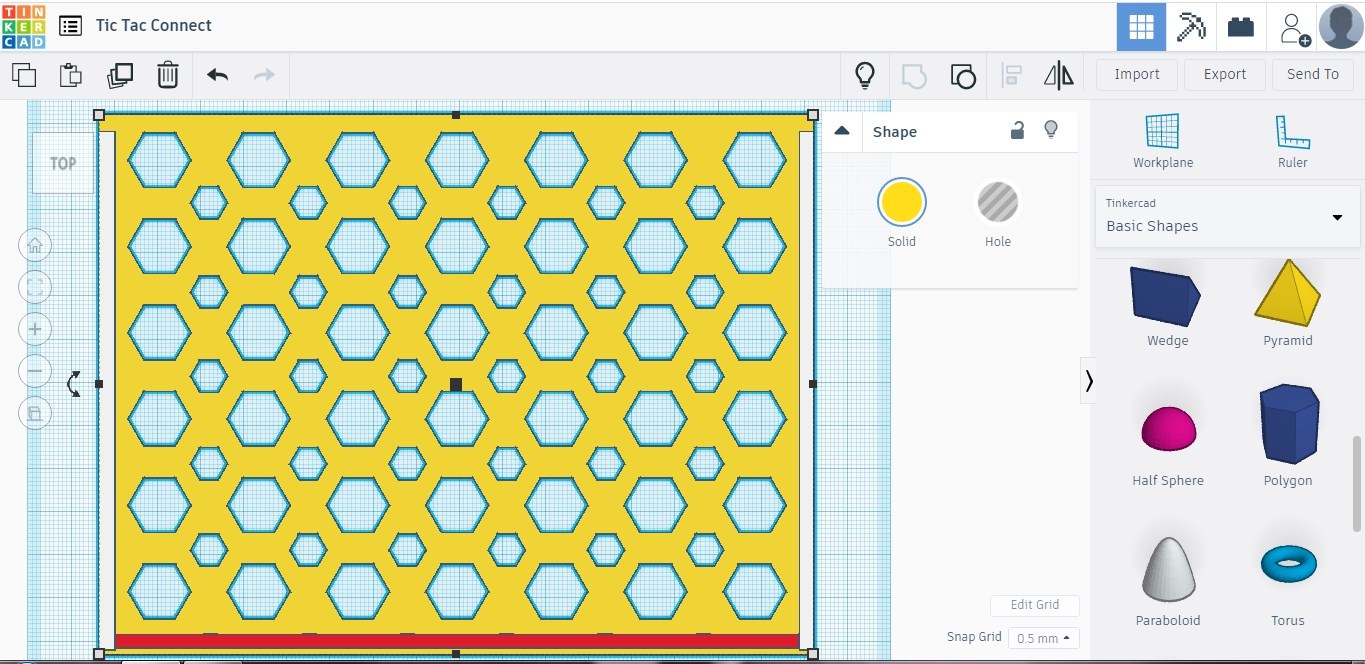The image size is (1365, 664).
Task: Switch to orthographic view cube icon
Action: coord(35,413)
